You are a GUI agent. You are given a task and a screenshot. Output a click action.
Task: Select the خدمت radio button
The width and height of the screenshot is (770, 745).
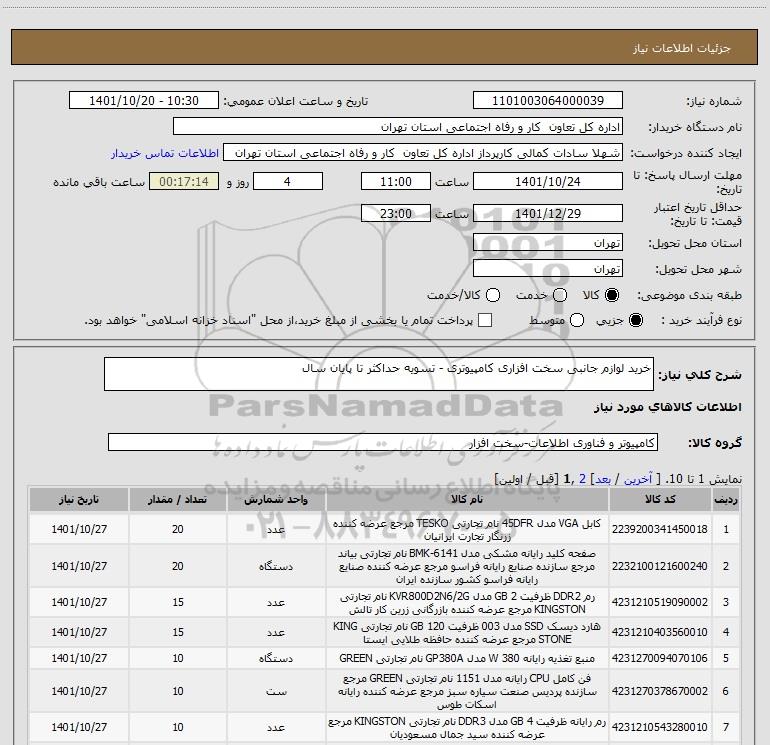[x=560, y=295]
